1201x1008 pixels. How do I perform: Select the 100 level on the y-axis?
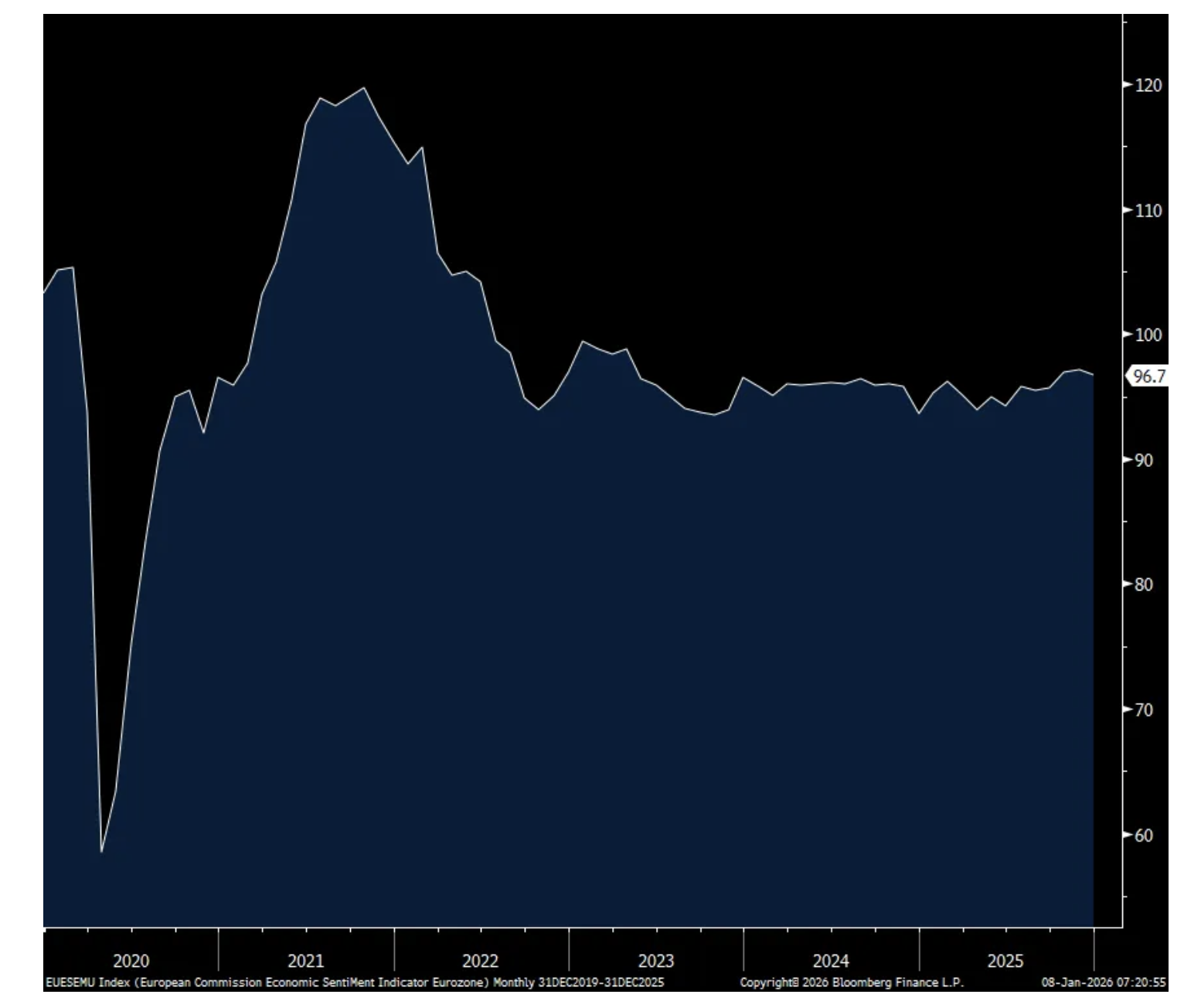point(1148,335)
